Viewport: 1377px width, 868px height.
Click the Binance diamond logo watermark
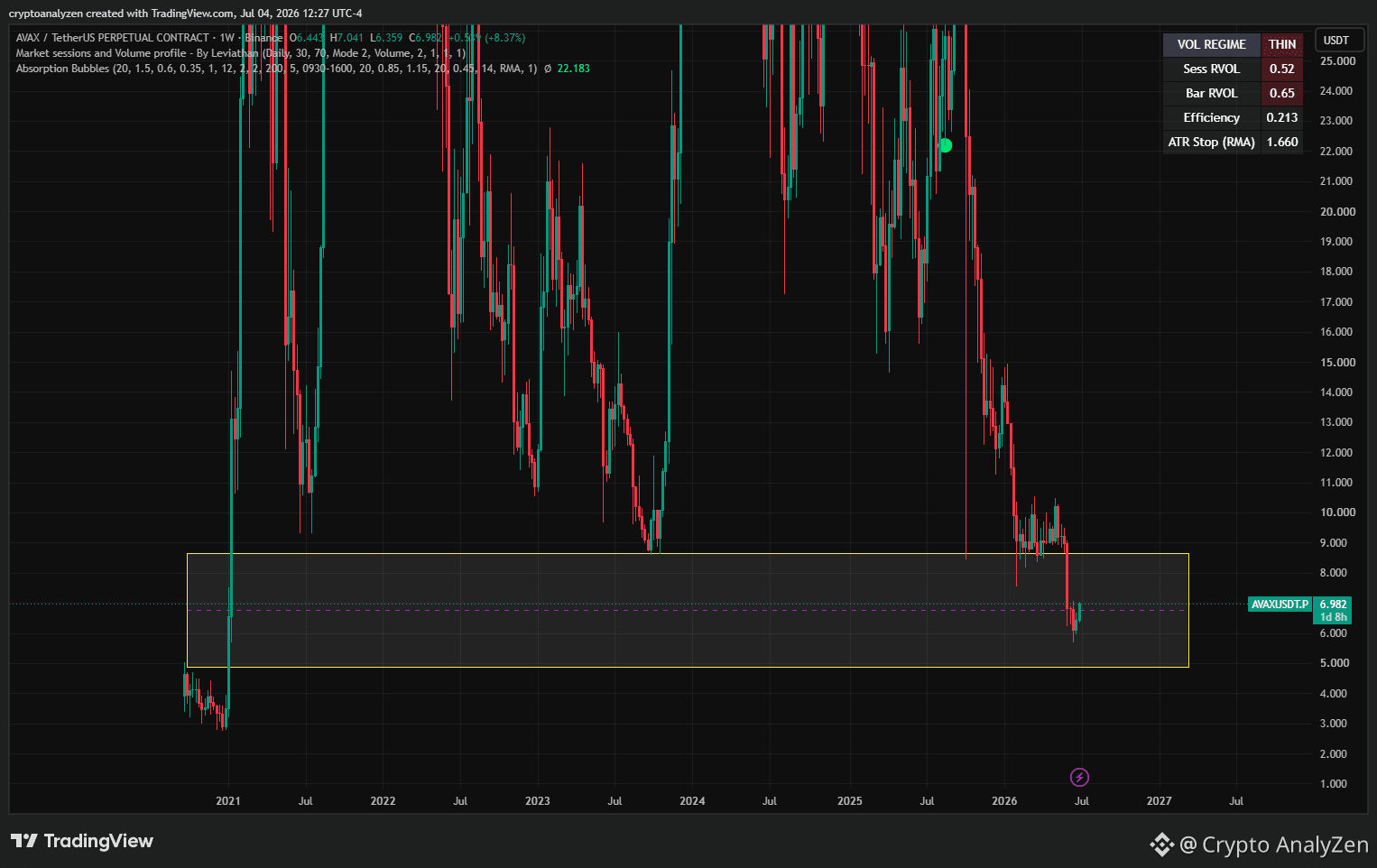pyautogui.click(x=1161, y=845)
